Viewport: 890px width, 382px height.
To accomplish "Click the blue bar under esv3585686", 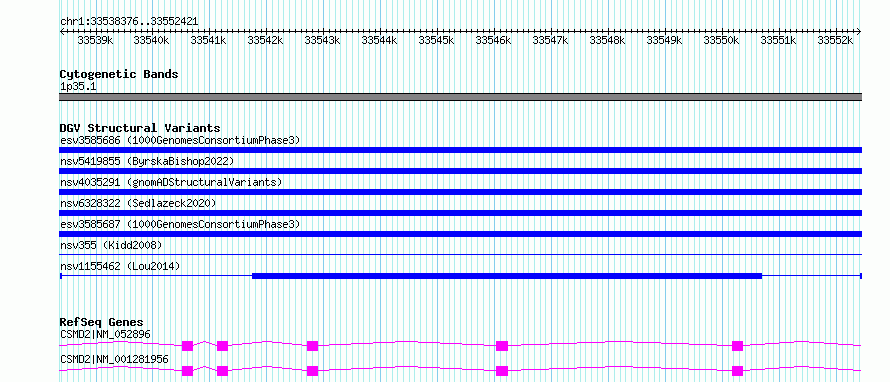I will click(461, 150).
